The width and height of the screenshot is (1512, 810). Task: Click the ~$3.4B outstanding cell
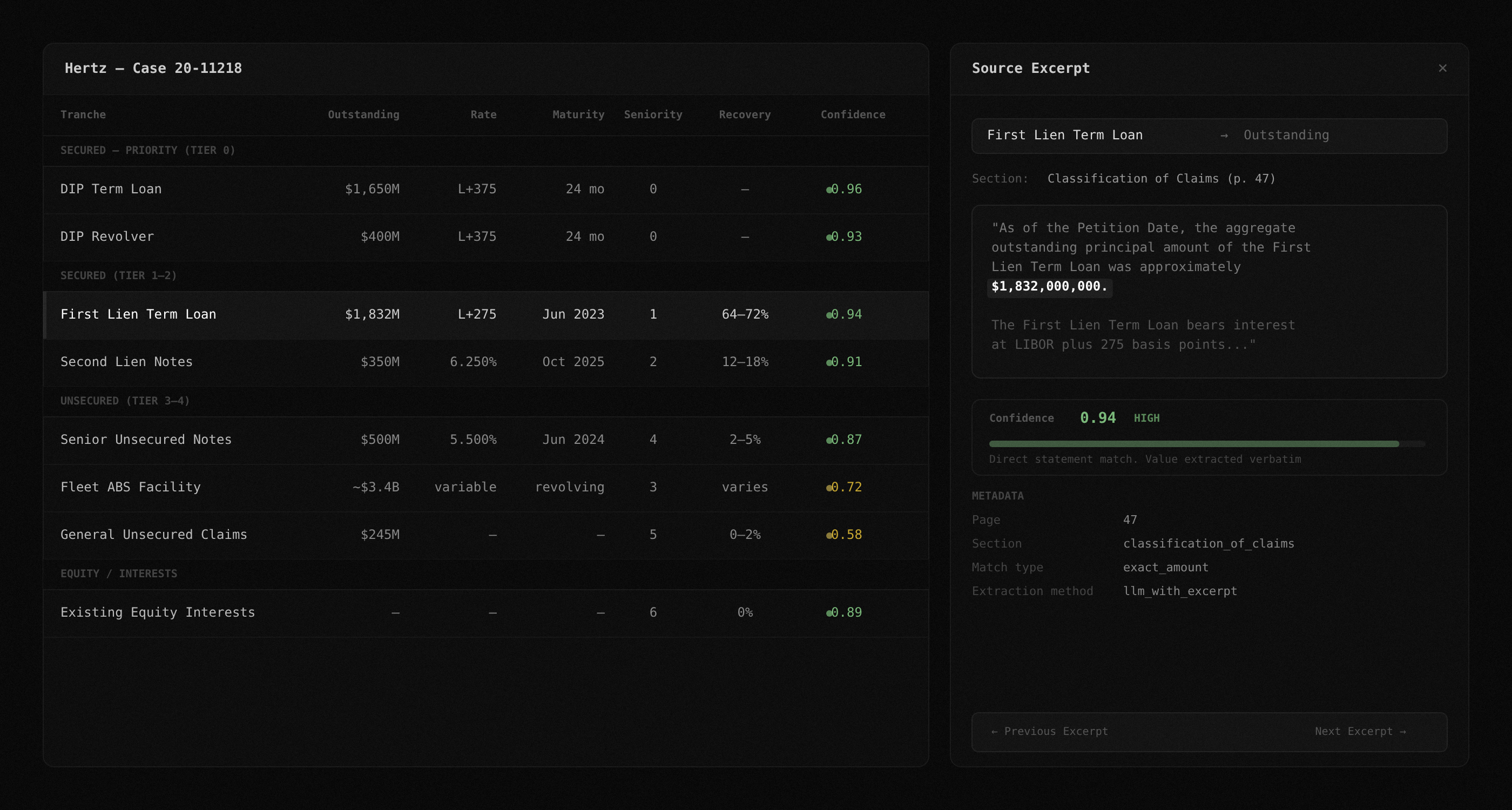[x=376, y=487]
